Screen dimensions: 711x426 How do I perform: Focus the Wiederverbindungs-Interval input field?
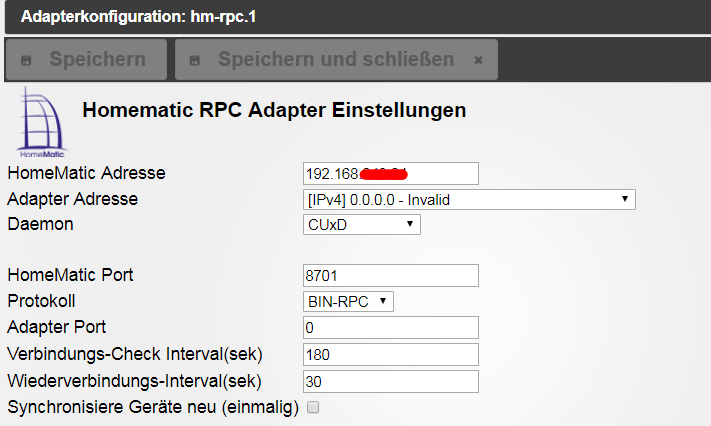click(x=390, y=381)
